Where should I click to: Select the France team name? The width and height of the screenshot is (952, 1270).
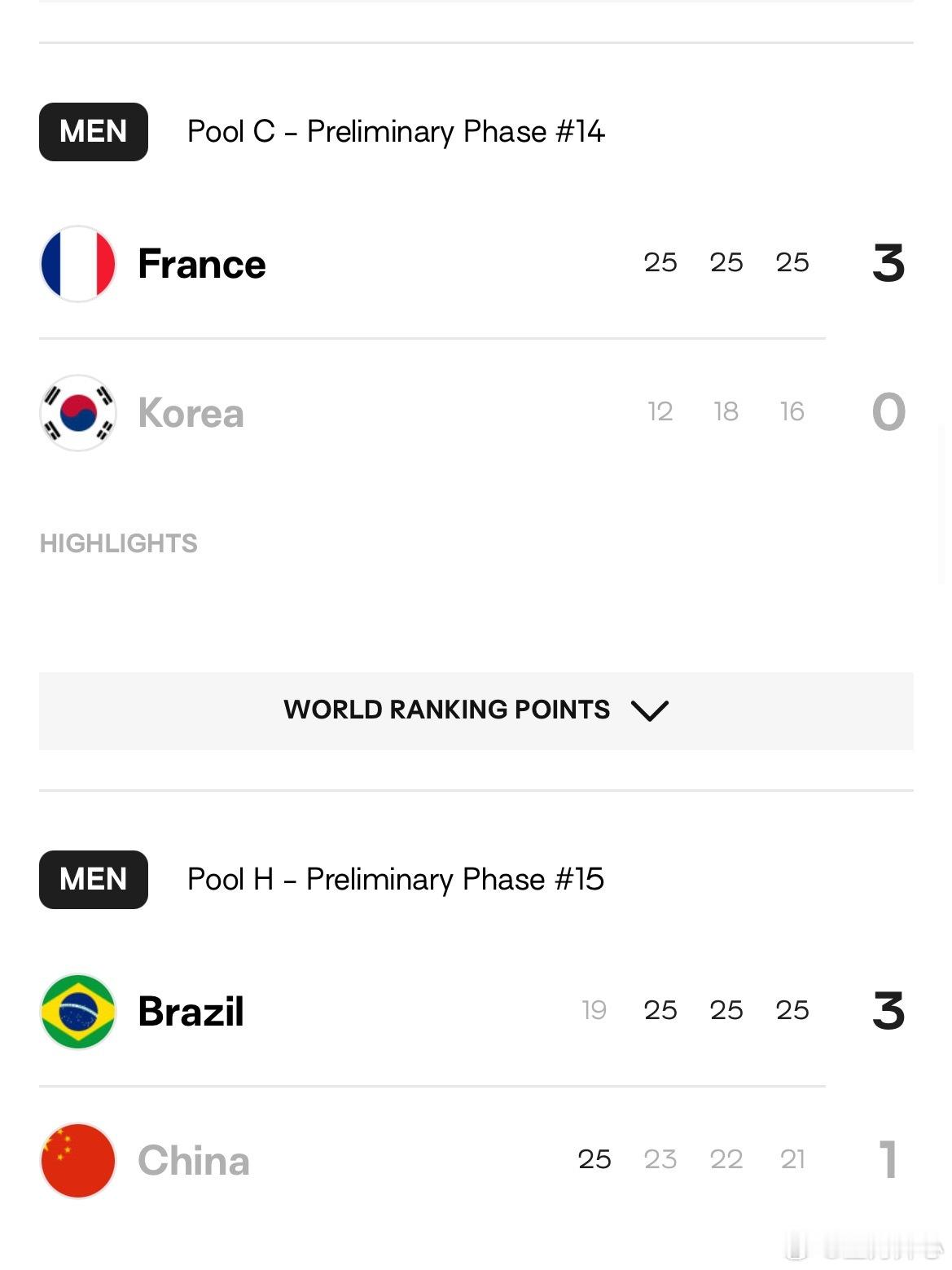(202, 264)
